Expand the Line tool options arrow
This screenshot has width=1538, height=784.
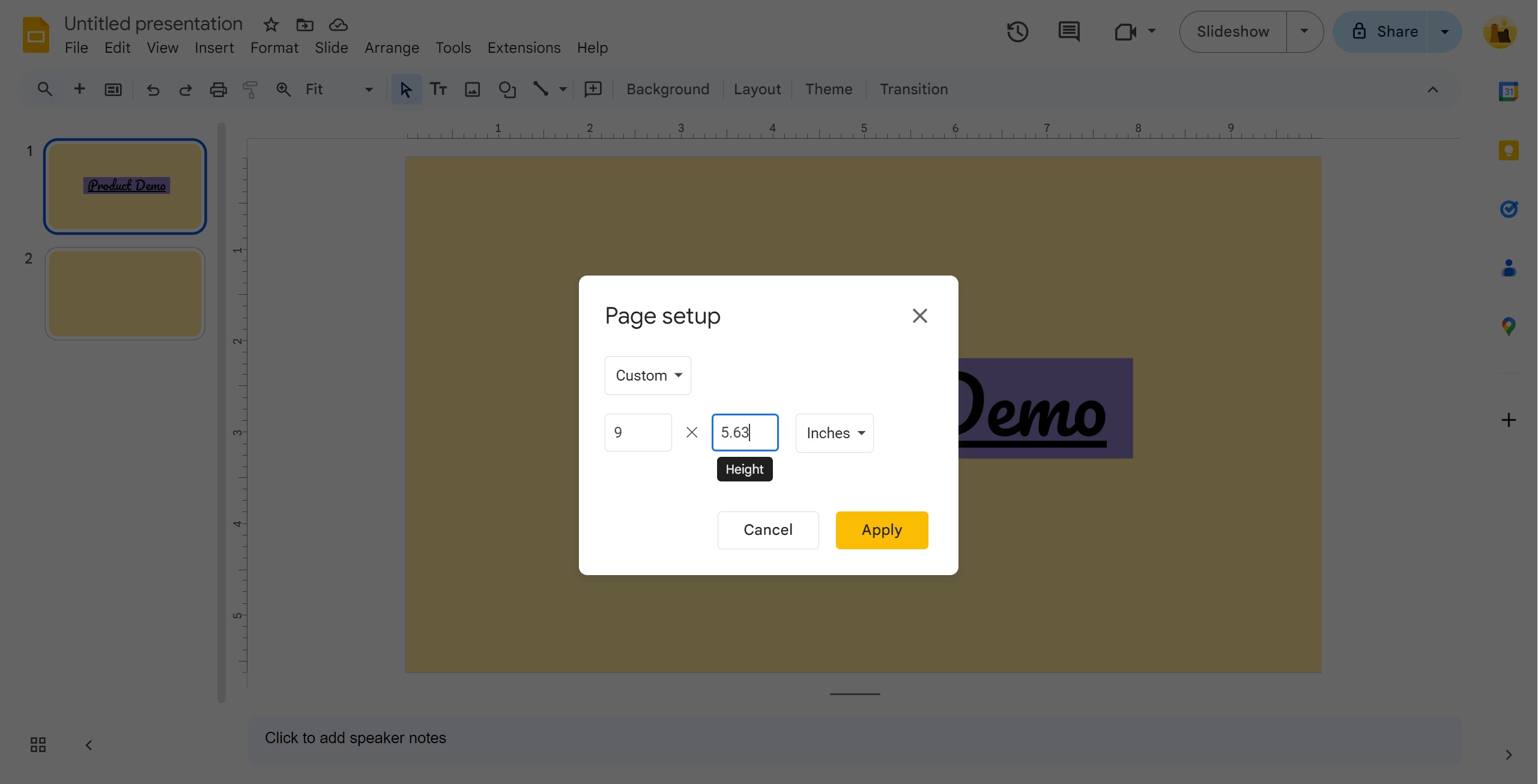(563, 89)
